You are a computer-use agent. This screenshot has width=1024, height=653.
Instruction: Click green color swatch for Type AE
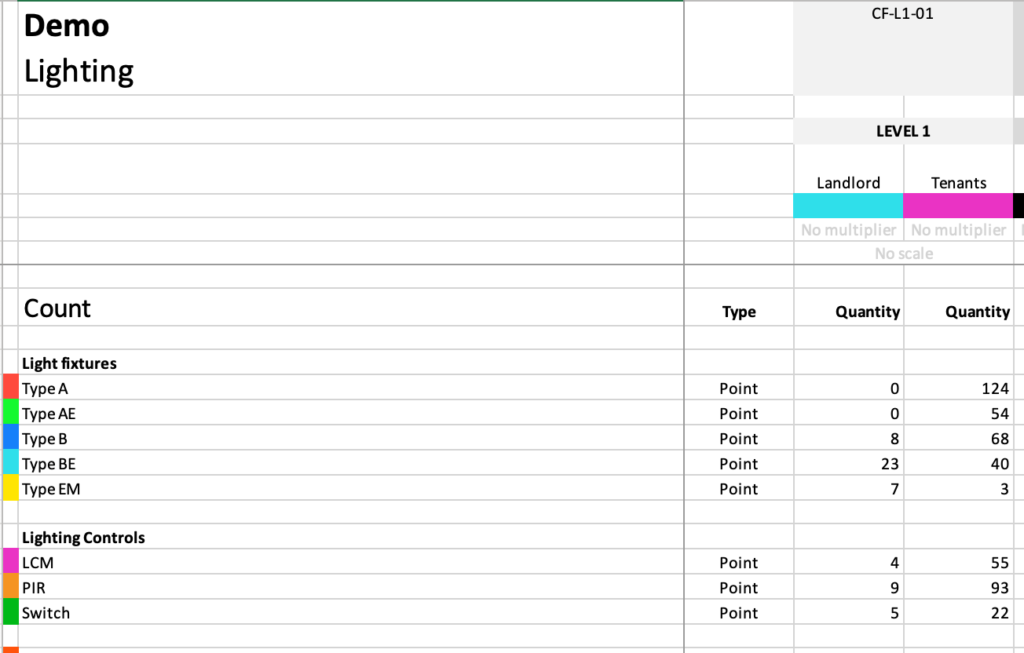click(x=11, y=412)
